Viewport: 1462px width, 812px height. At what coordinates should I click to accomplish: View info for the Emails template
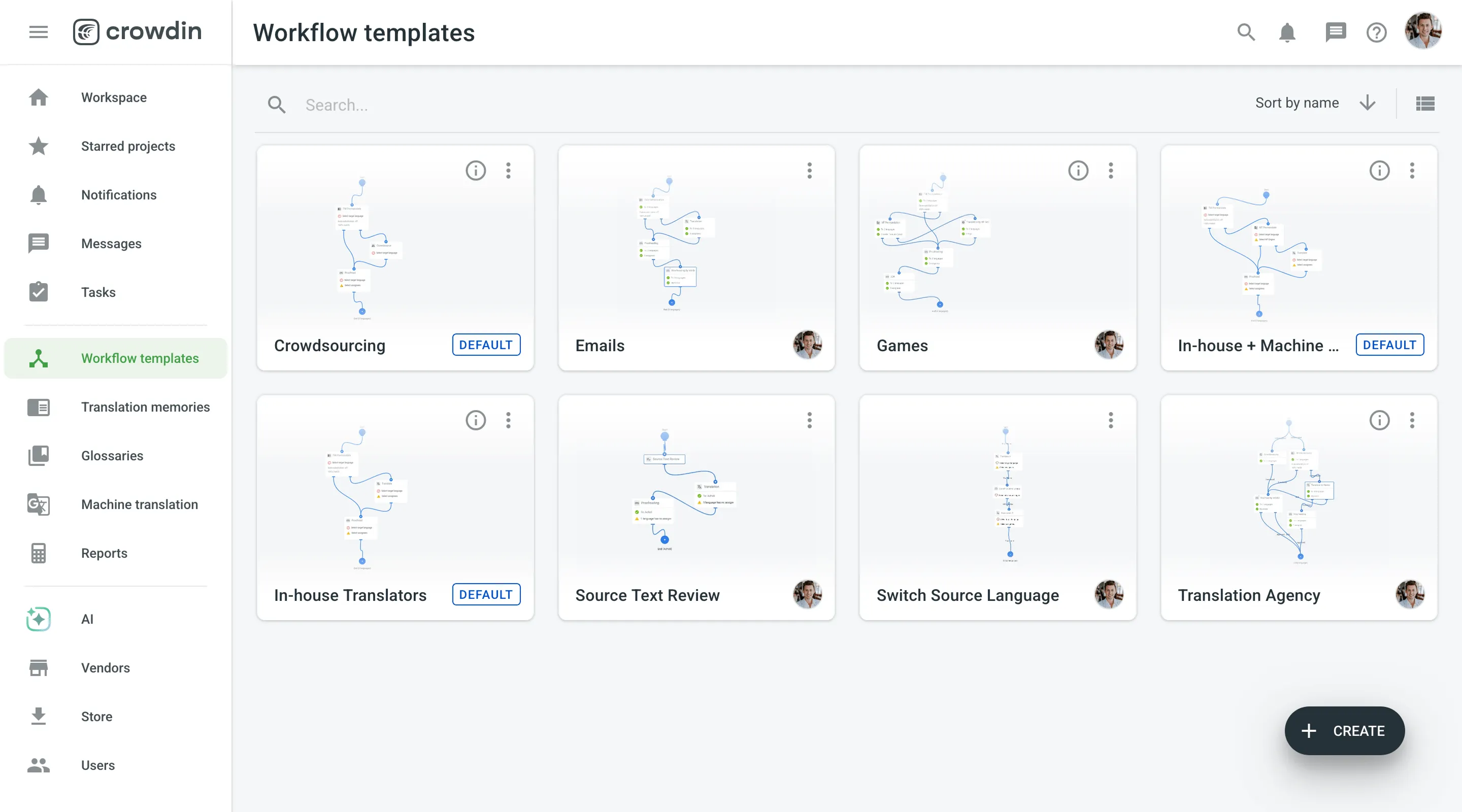pos(777,170)
